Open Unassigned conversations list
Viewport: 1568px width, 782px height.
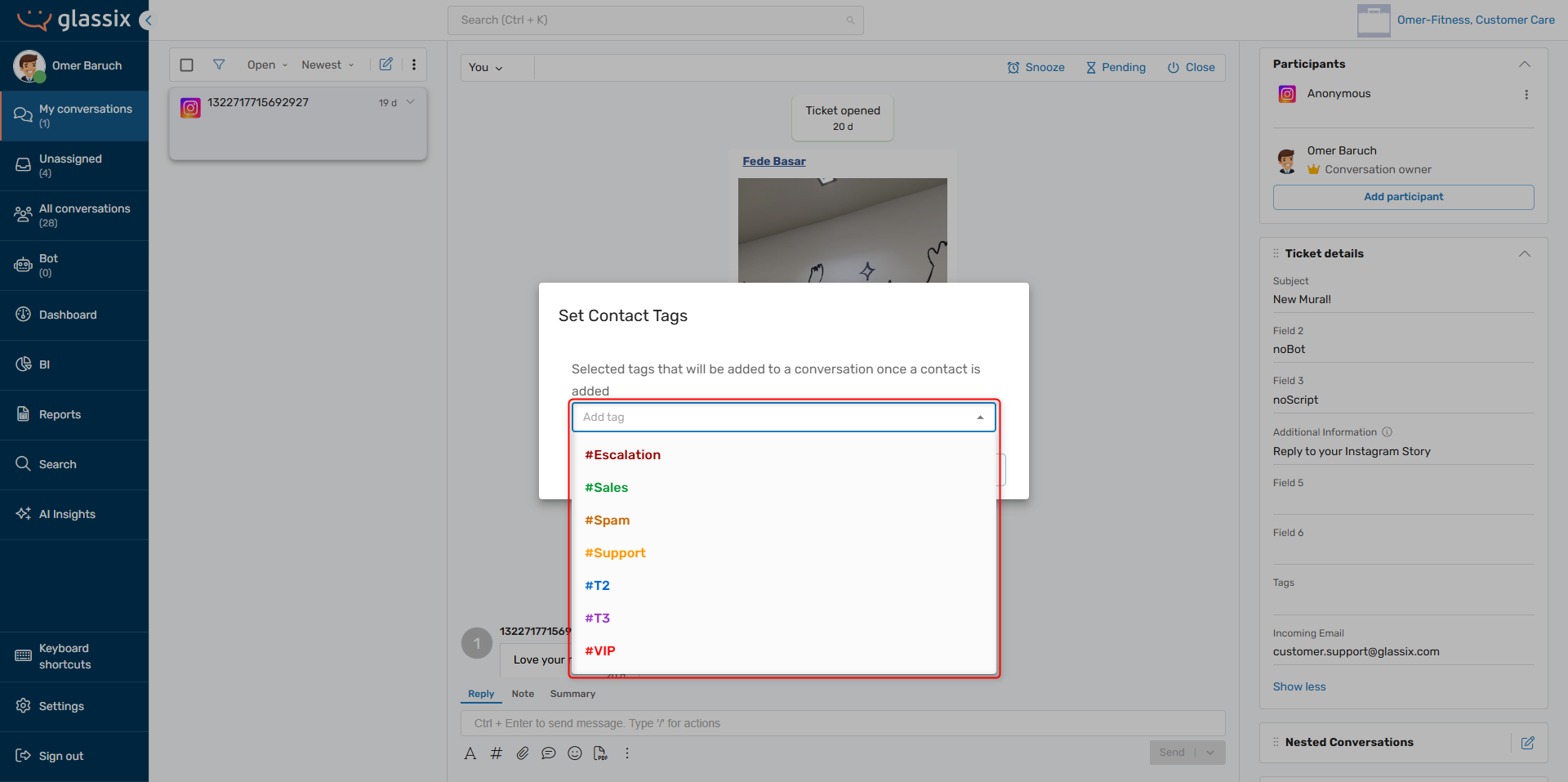[x=74, y=166]
